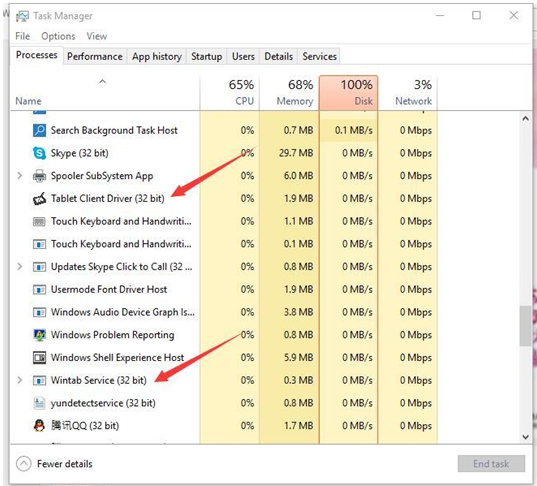Click the scrollbar down arrow
The width and height of the screenshot is (537, 486).
pyautogui.click(x=526, y=437)
